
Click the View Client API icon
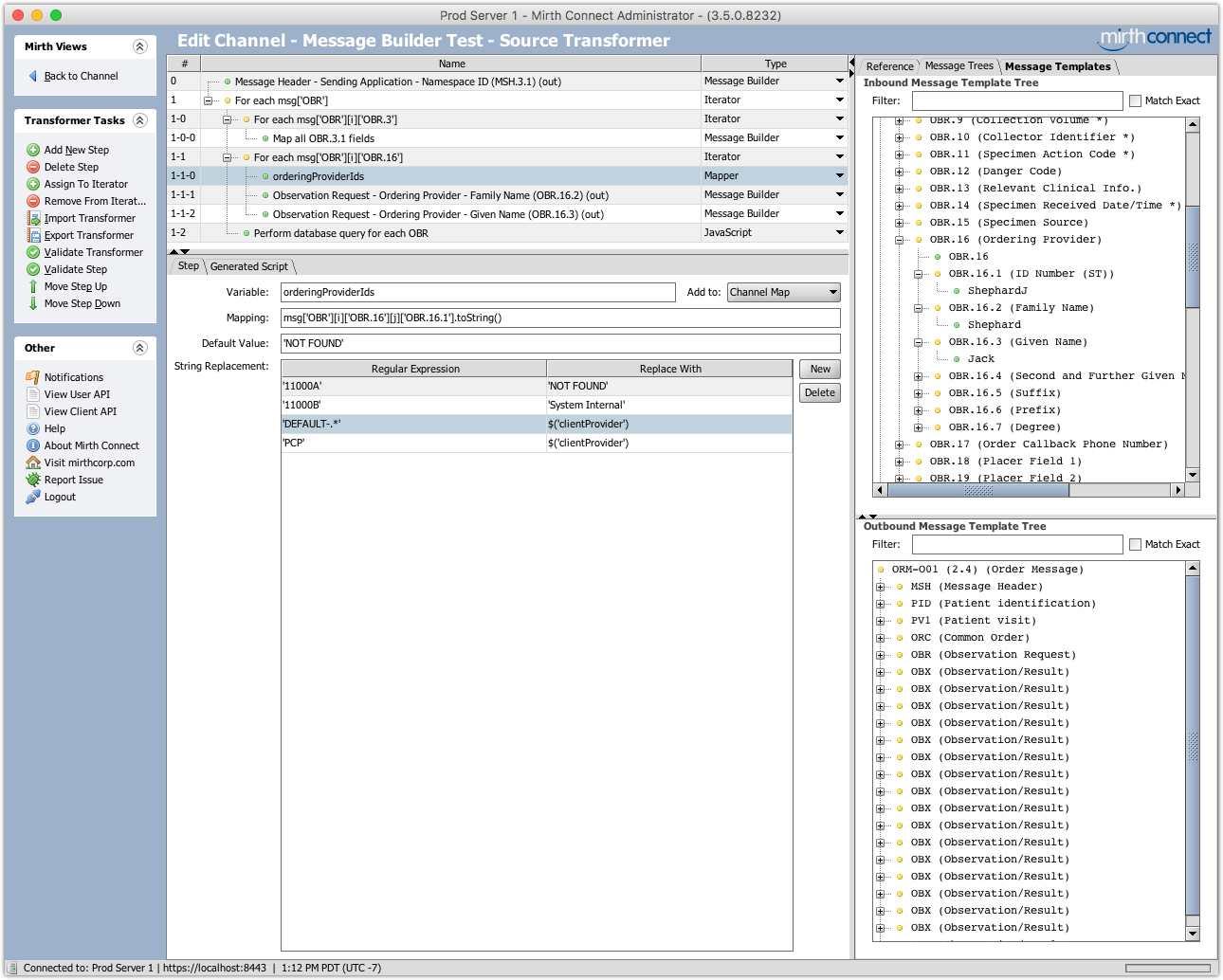coord(33,411)
